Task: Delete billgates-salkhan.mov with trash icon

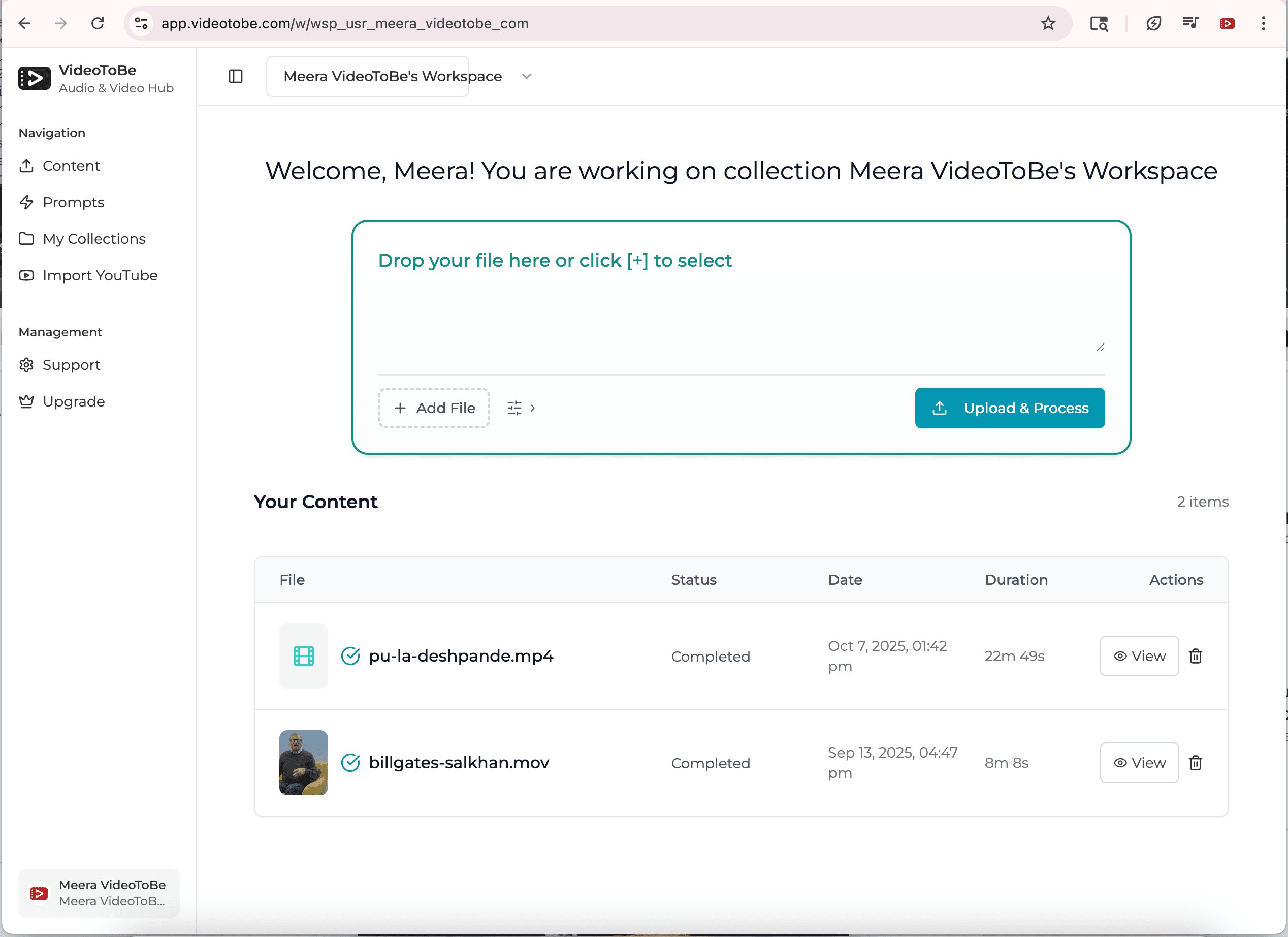Action: pos(1196,763)
